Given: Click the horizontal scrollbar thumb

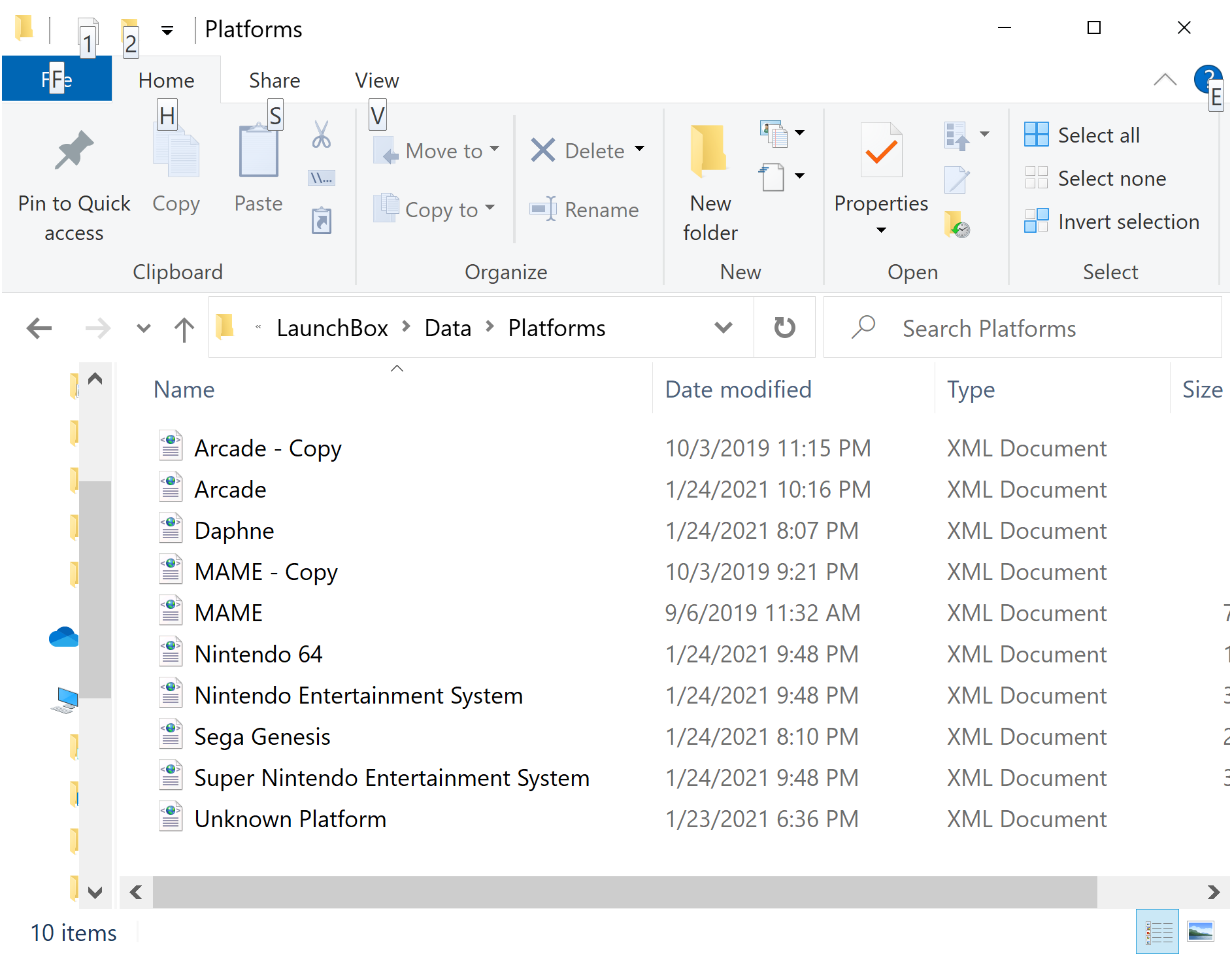Looking at the screenshot, I should [625, 892].
